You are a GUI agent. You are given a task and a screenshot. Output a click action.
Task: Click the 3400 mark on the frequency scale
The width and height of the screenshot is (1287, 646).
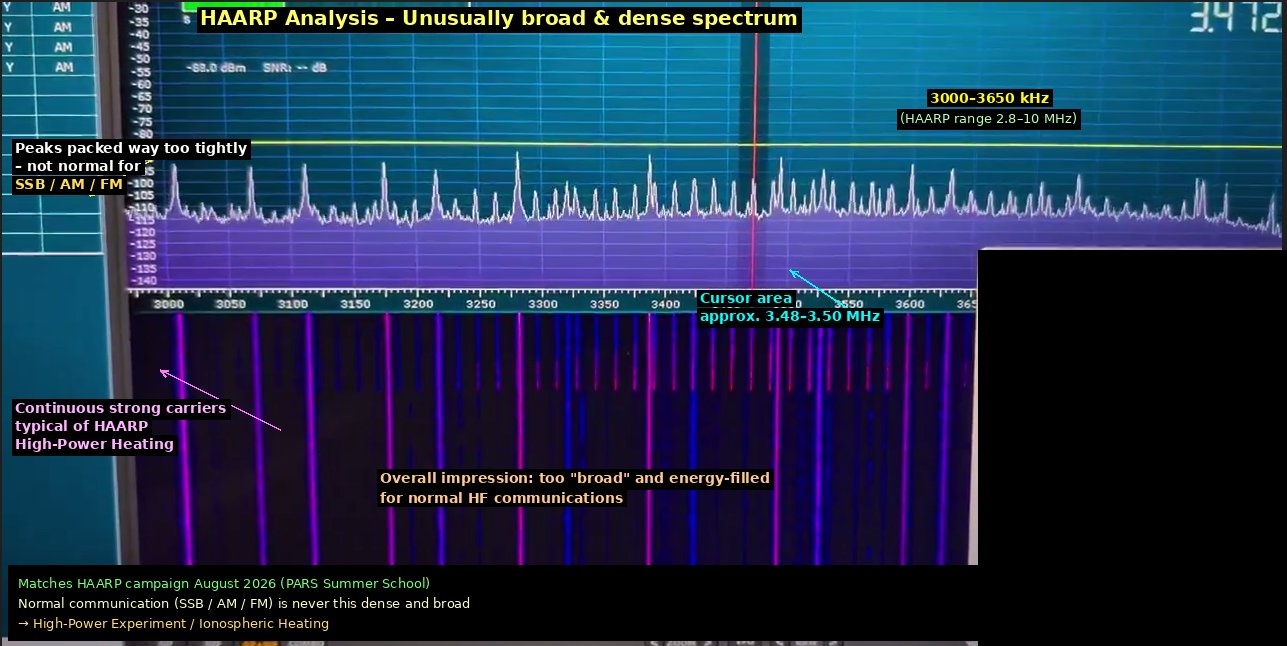pos(667,304)
